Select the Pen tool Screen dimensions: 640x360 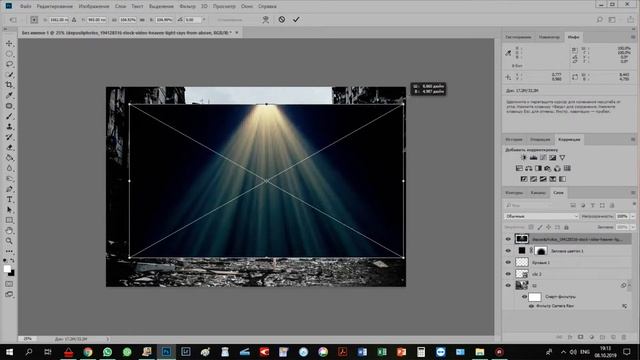coord(9,189)
